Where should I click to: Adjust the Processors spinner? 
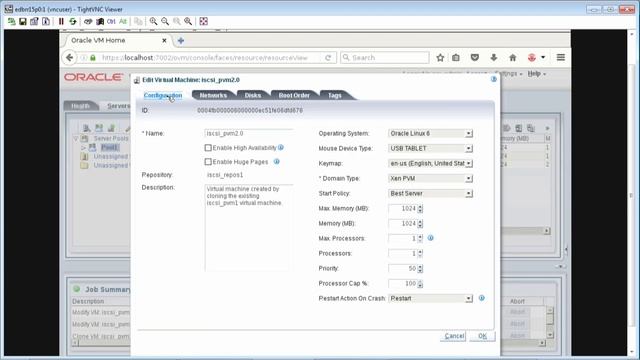(420, 253)
